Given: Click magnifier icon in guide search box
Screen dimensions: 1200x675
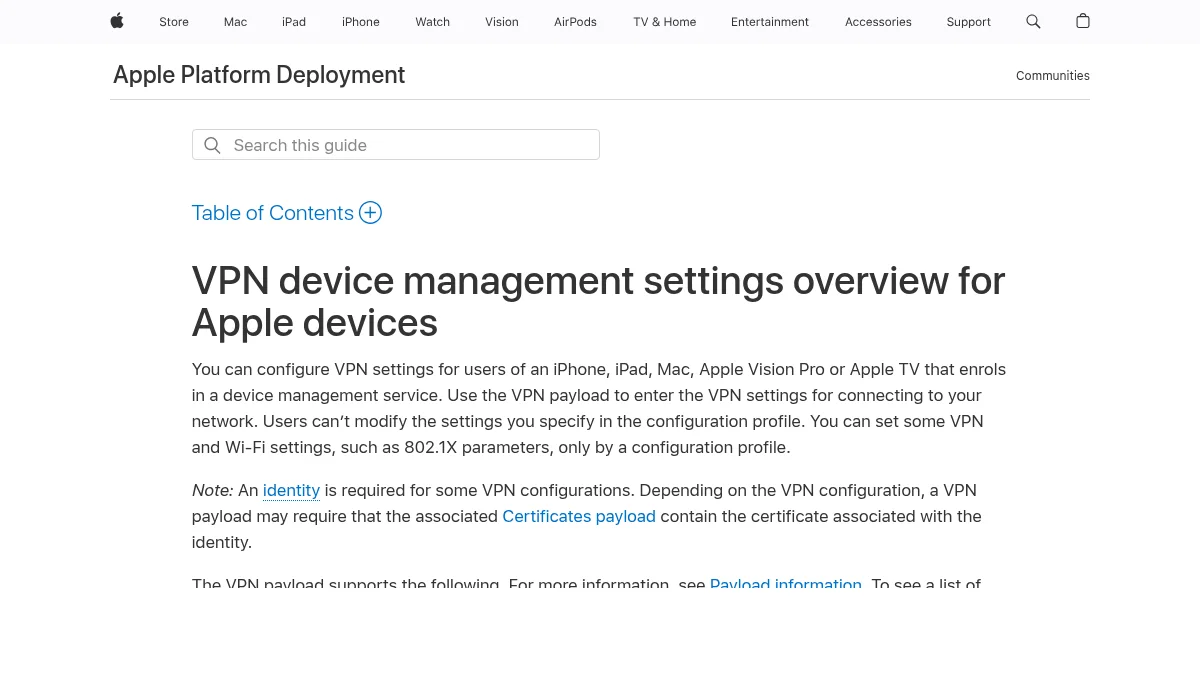Looking at the screenshot, I should [x=212, y=145].
